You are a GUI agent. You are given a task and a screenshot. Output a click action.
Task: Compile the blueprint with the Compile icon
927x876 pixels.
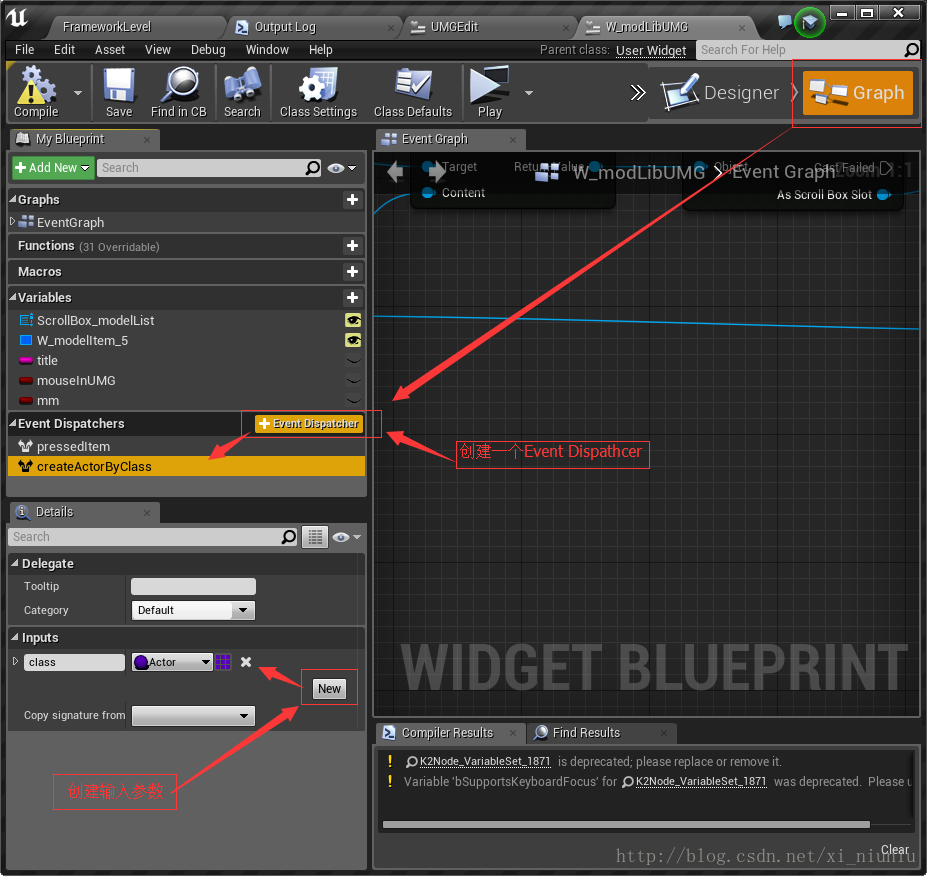[36, 93]
